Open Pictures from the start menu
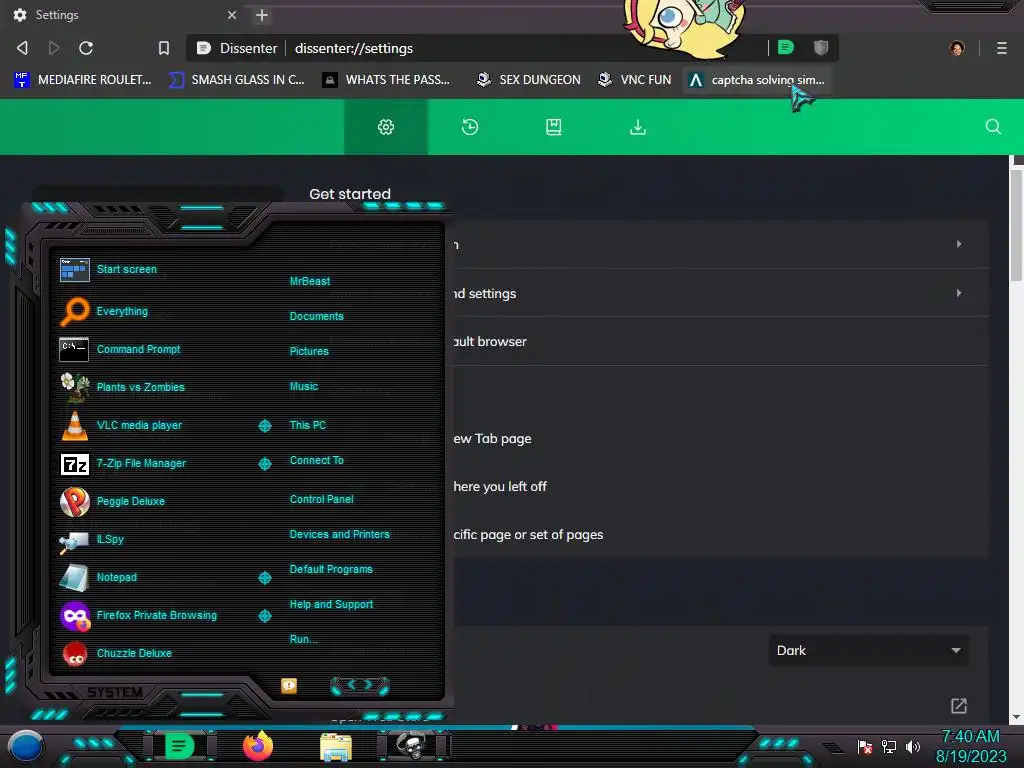The height and width of the screenshot is (768, 1024). (x=309, y=351)
